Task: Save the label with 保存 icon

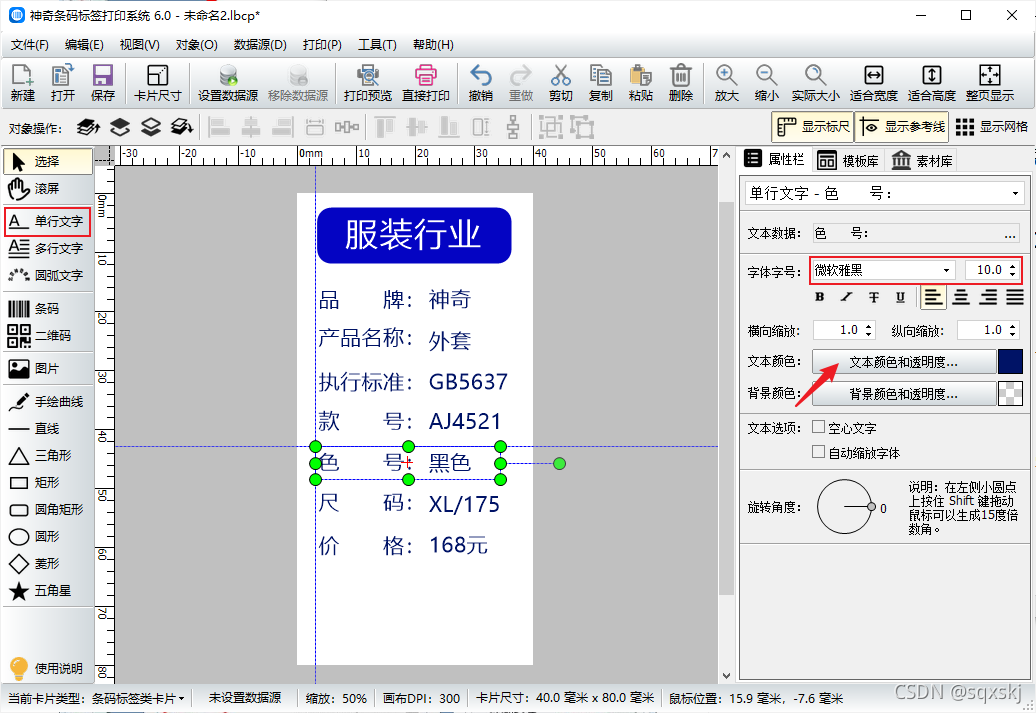Action: tap(102, 83)
